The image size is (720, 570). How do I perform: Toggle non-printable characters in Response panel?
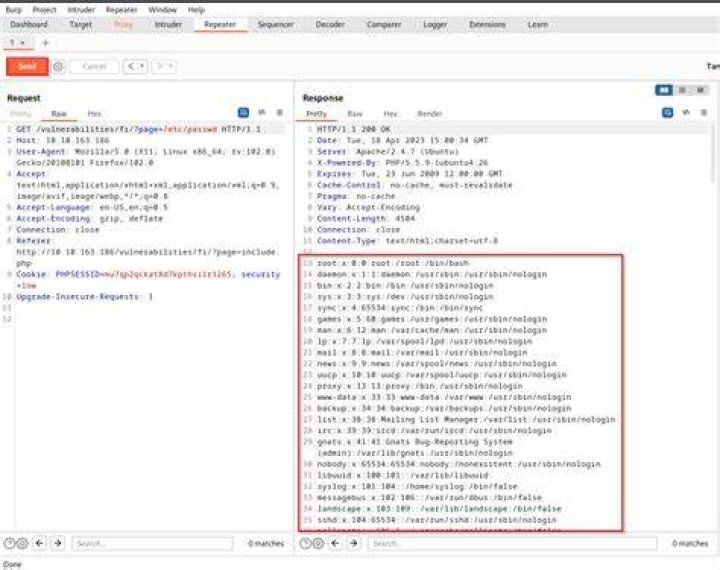click(x=686, y=113)
